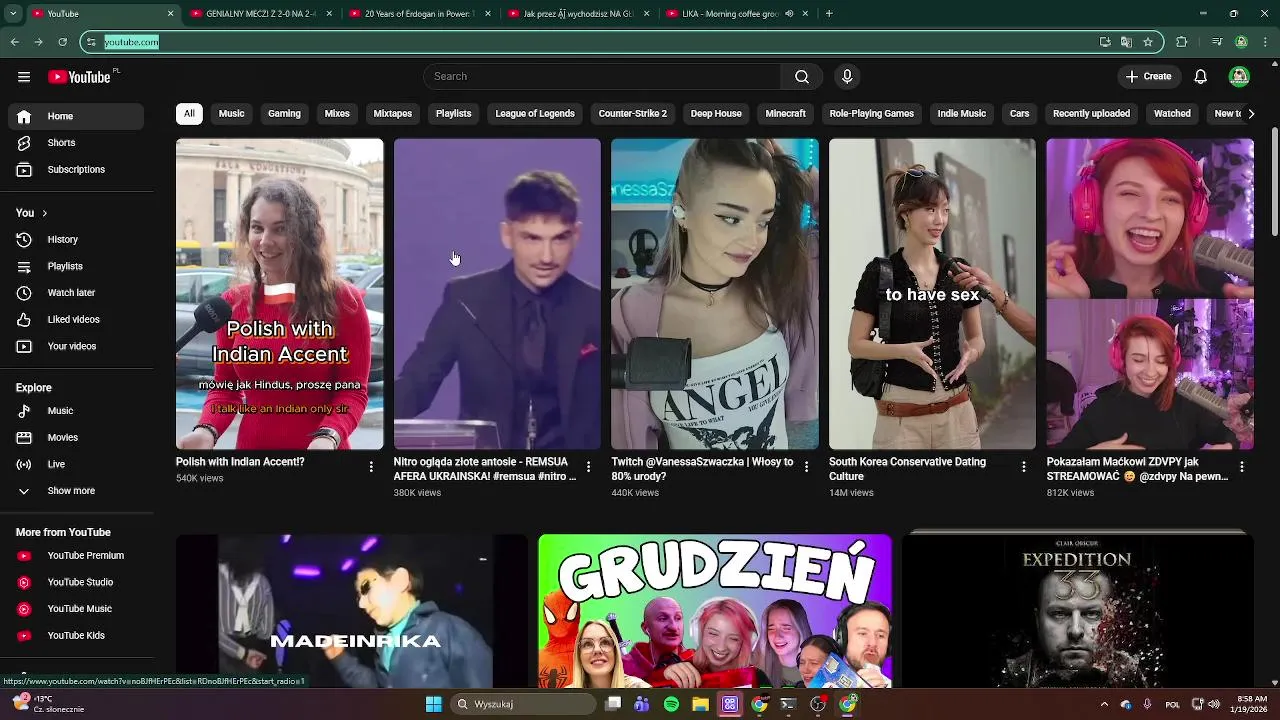Open the MADEINRIKA video thumbnail
Viewport: 1280px width, 720px height.
point(352,611)
